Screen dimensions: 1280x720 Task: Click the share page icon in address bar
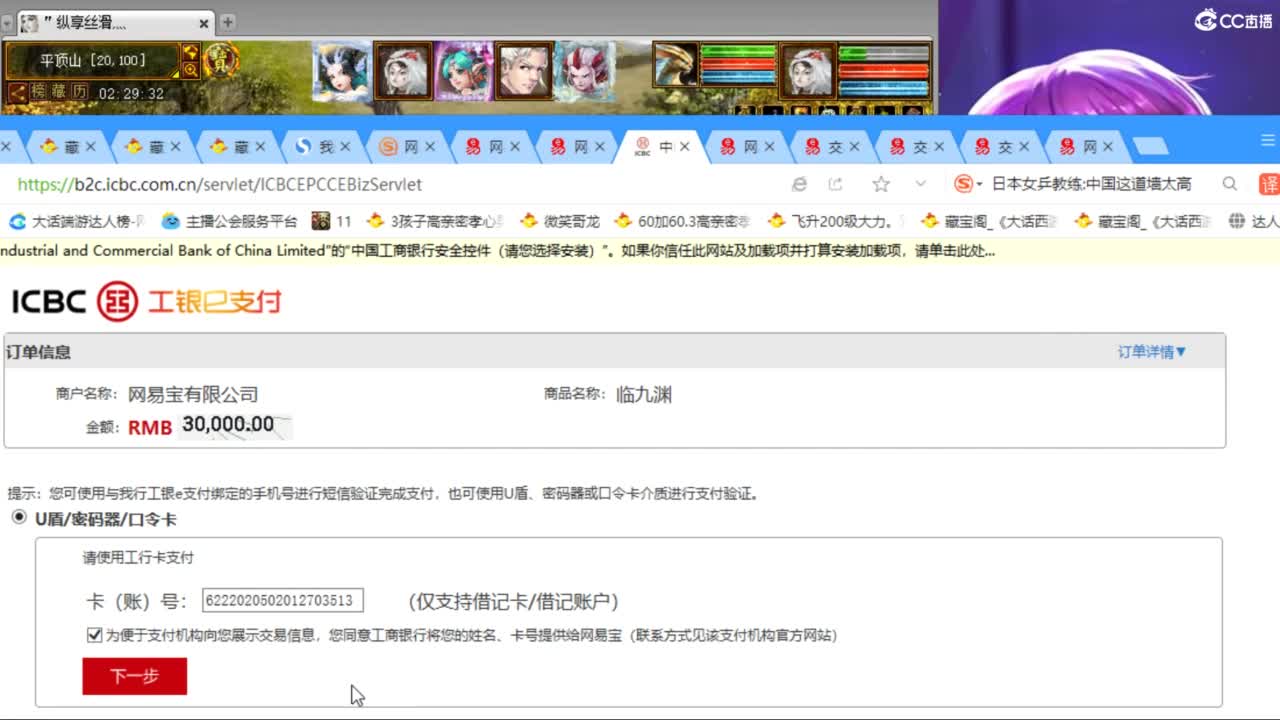click(836, 184)
